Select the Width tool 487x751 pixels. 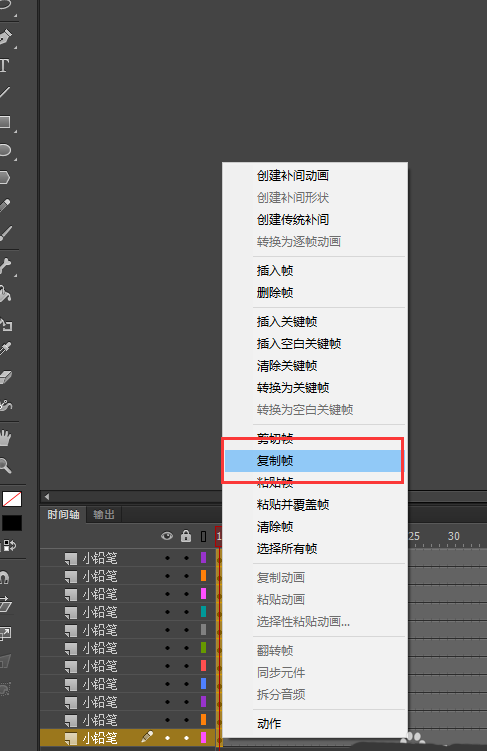pos(6,405)
